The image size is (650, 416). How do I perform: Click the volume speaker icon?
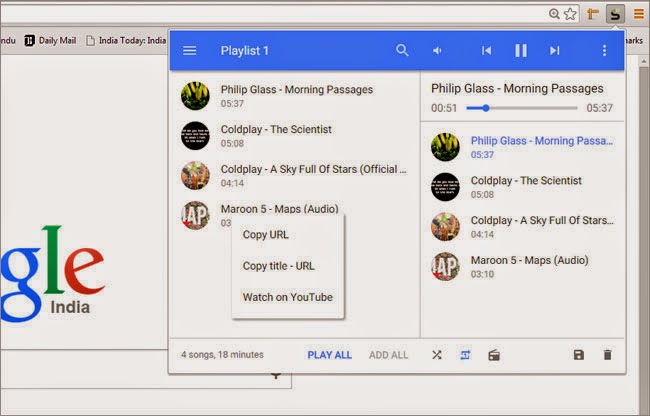pyautogui.click(x=437, y=51)
